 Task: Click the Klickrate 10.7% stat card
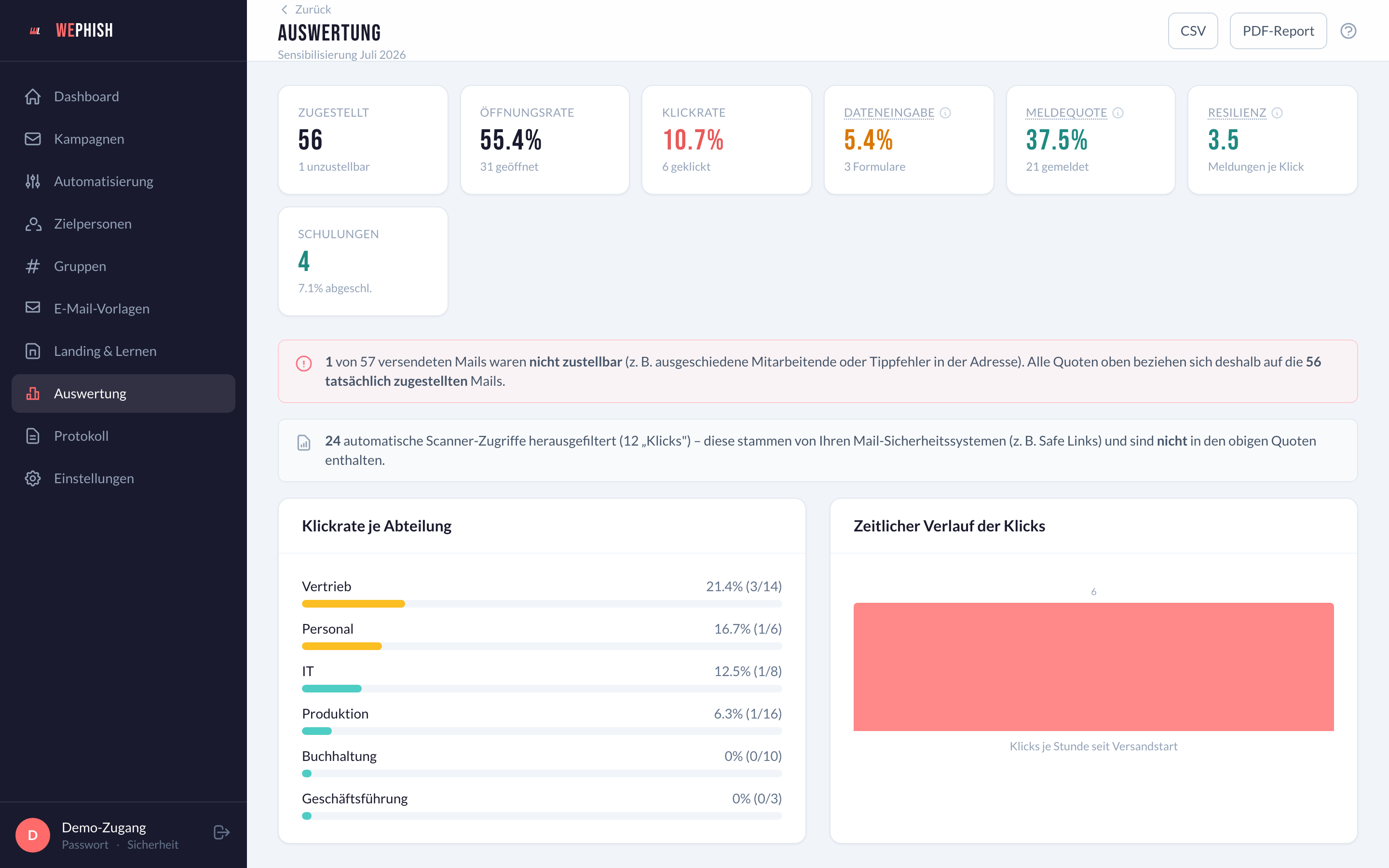[x=727, y=139]
